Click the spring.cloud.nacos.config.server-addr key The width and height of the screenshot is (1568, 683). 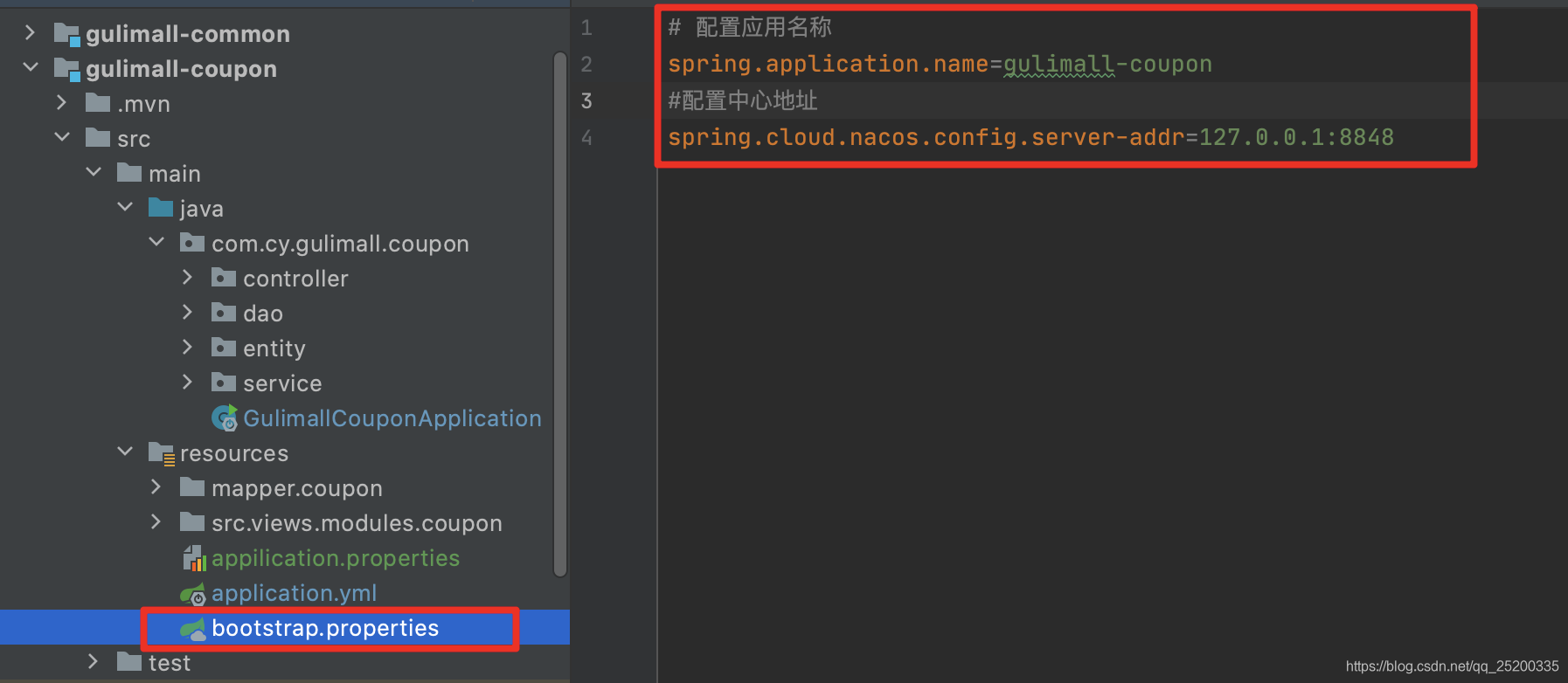926,138
